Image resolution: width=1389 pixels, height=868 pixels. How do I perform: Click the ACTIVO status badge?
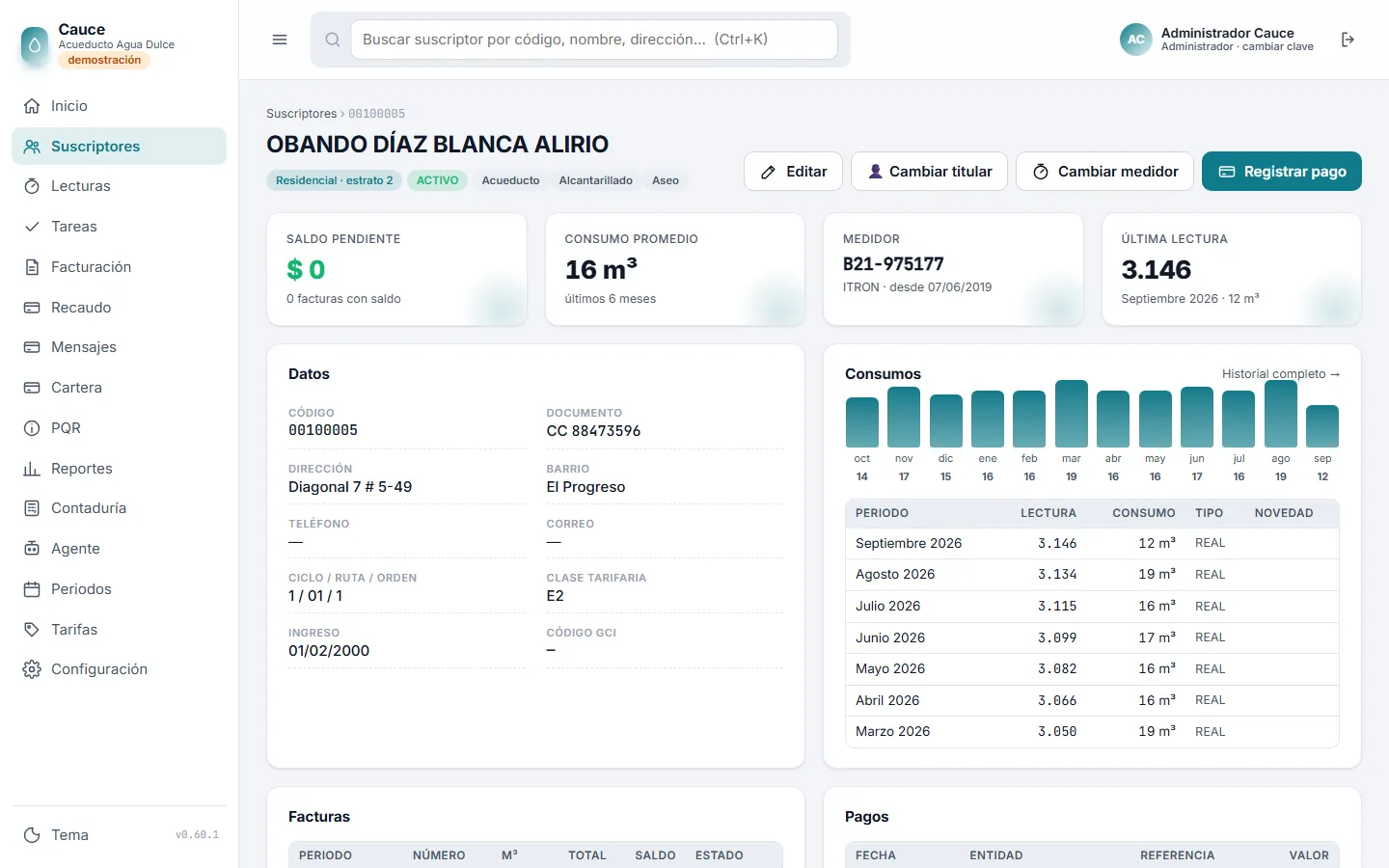coord(437,180)
